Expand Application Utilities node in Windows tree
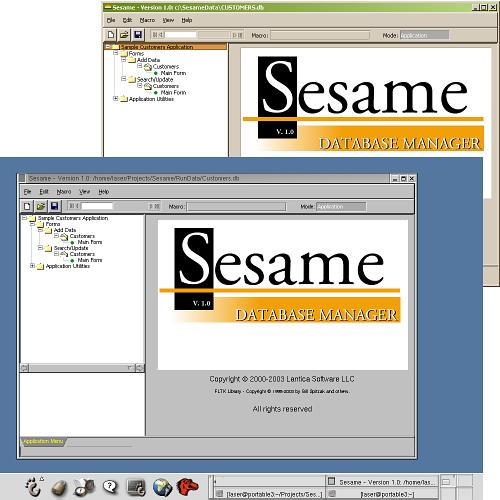Screen dimensions: 500x500 point(116,99)
